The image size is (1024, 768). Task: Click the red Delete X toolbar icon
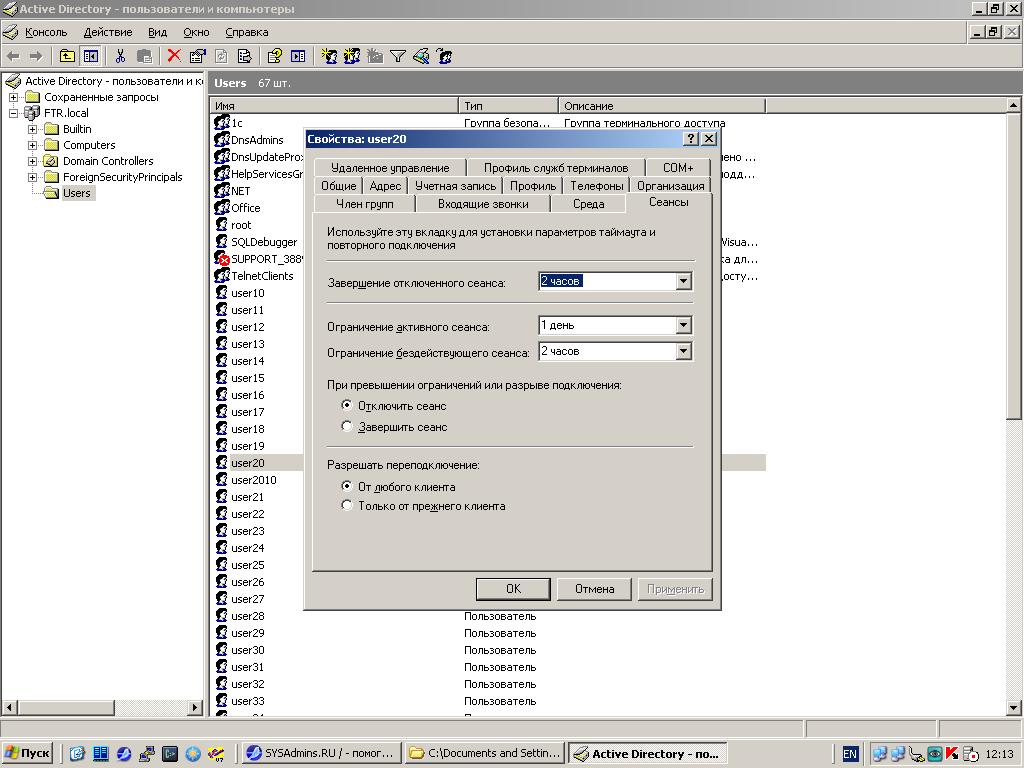click(x=174, y=56)
